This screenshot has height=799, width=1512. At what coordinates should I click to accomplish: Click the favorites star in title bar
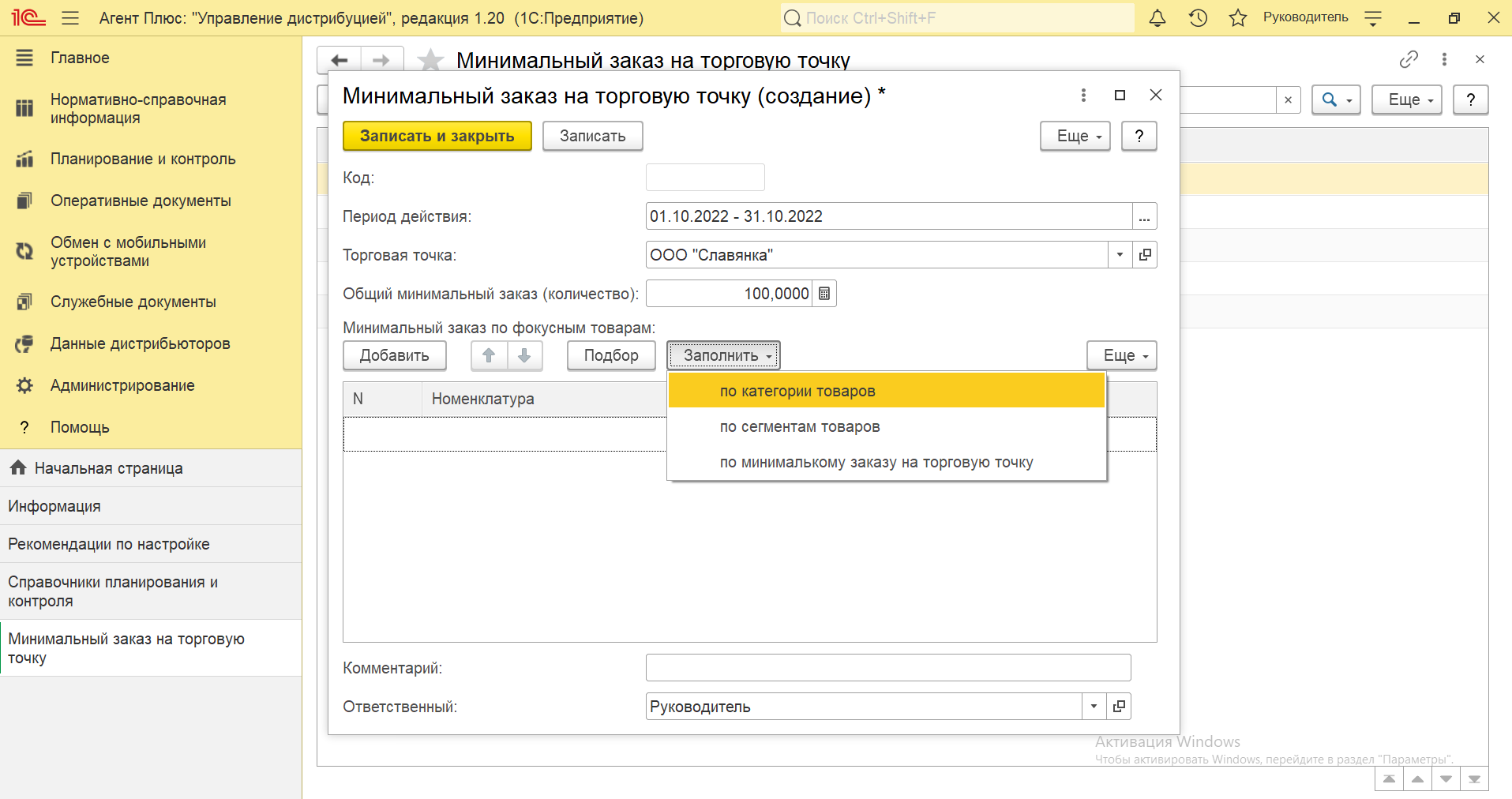click(1237, 18)
